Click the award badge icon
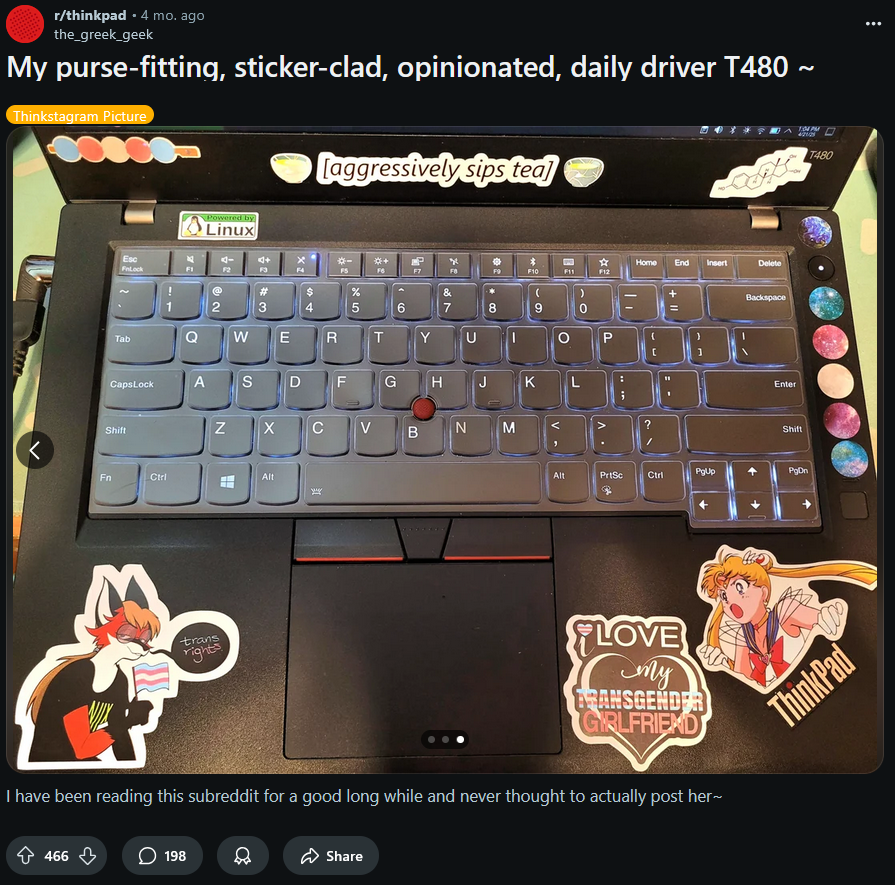The height and width of the screenshot is (885, 895). (x=243, y=855)
